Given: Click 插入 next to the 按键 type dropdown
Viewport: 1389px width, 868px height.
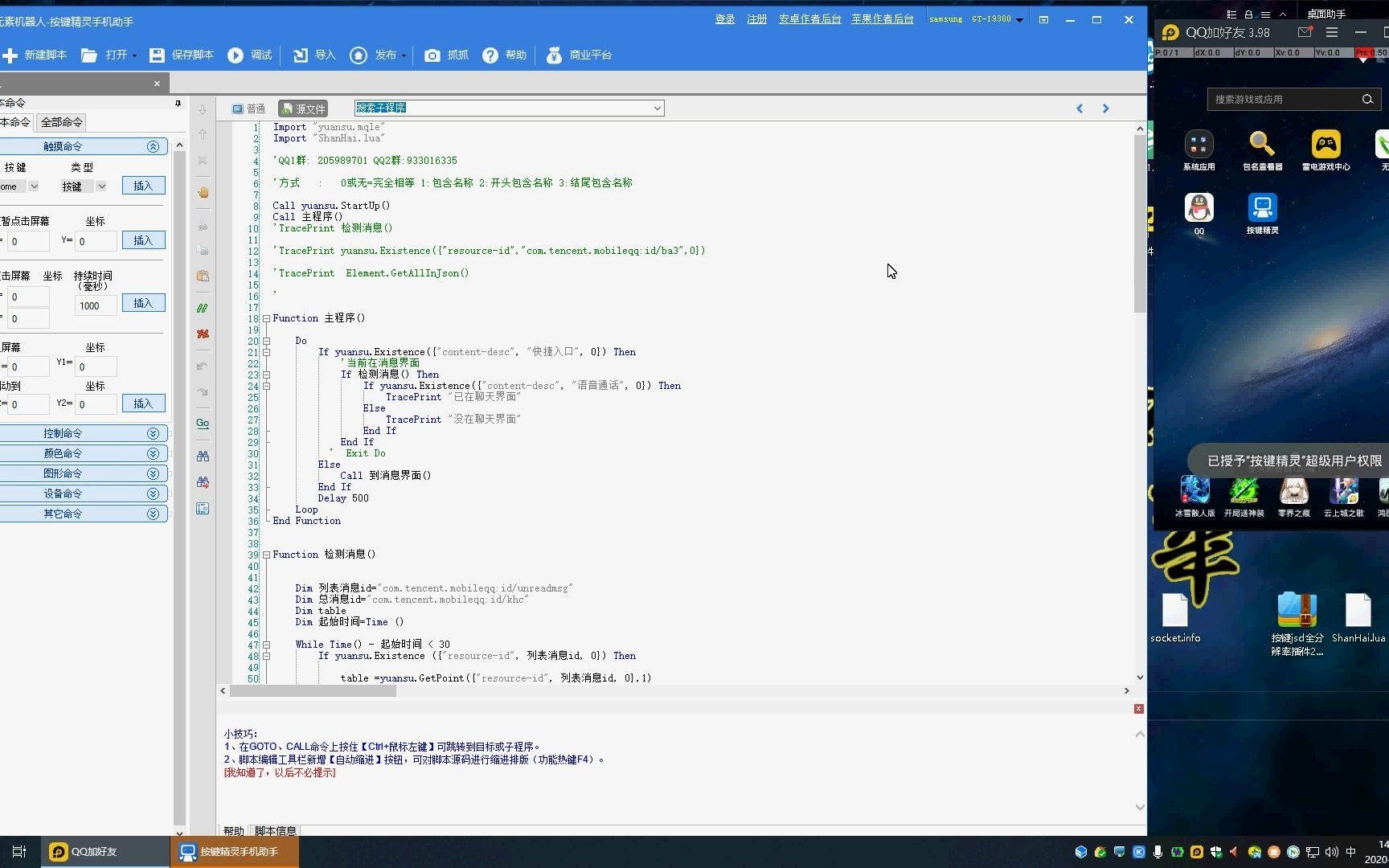Looking at the screenshot, I should (143, 186).
